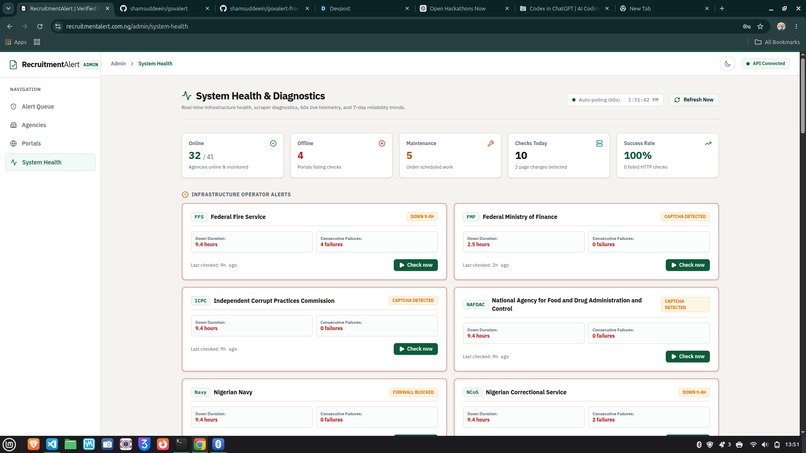Image resolution: width=806 pixels, height=453 pixels.
Task: Click the RecruitmentAlert logo icon
Action: 13,64
